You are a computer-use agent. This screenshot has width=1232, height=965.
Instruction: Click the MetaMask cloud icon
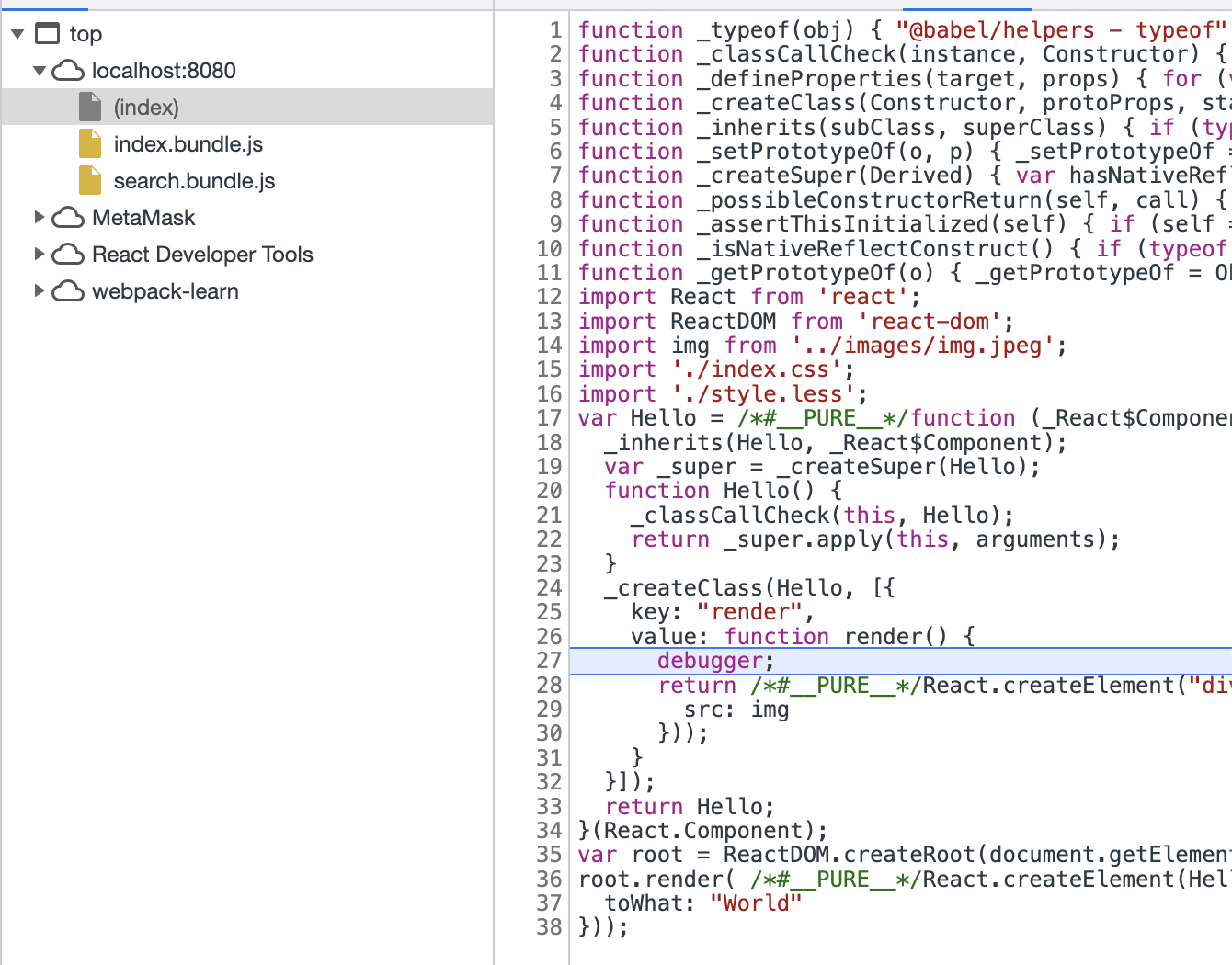pos(68,218)
